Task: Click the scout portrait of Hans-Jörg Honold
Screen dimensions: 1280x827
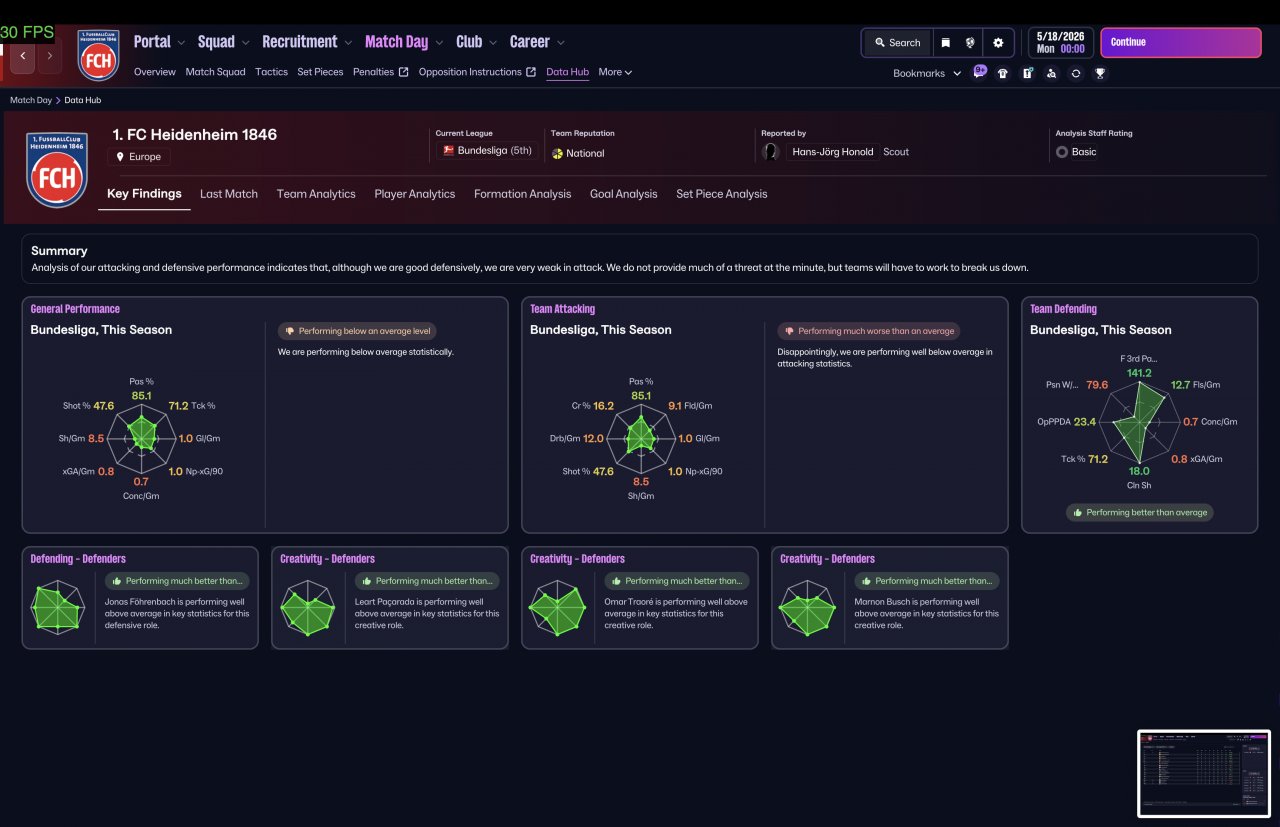Action: click(770, 152)
